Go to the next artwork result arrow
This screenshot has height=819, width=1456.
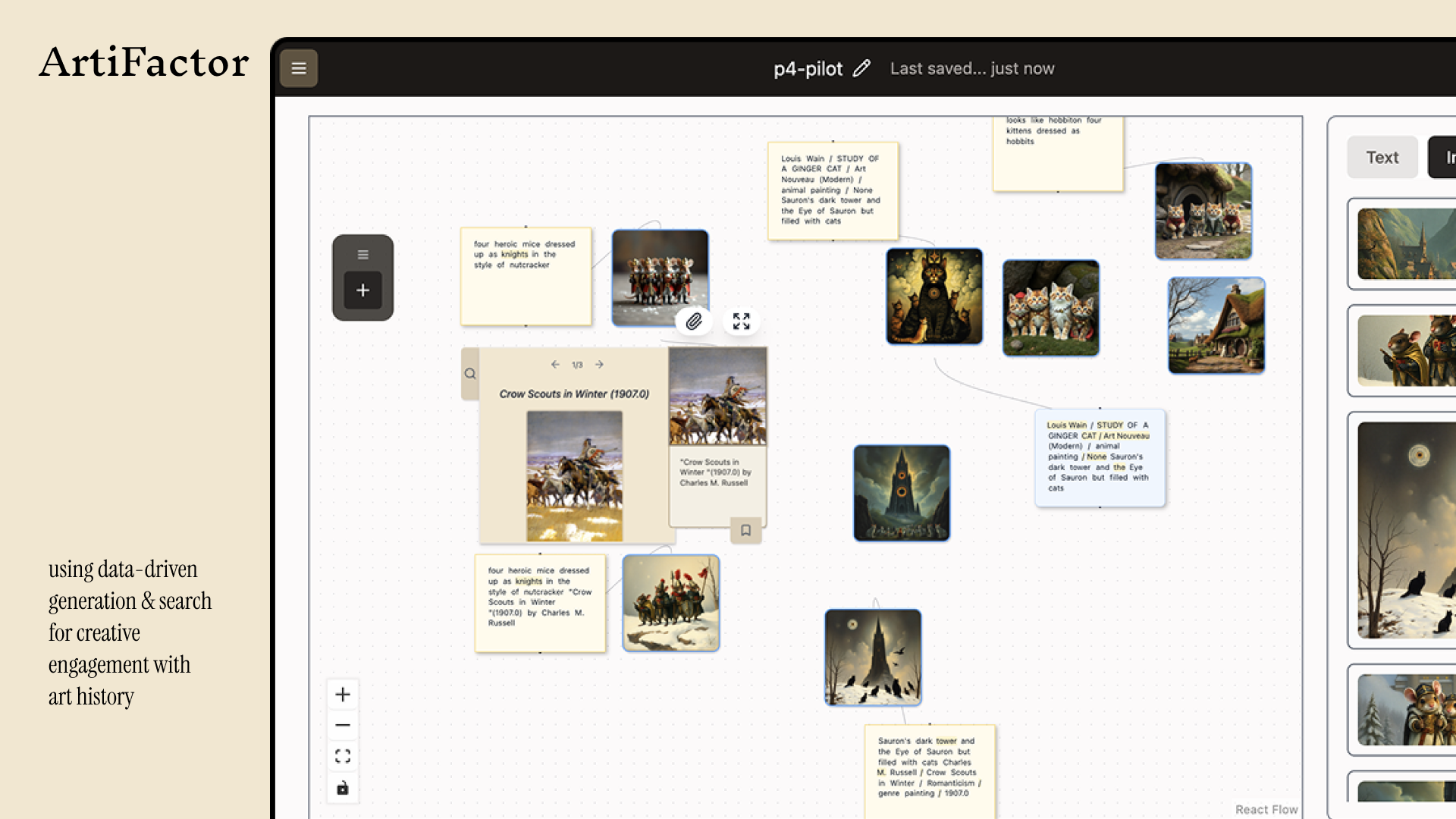click(599, 365)
